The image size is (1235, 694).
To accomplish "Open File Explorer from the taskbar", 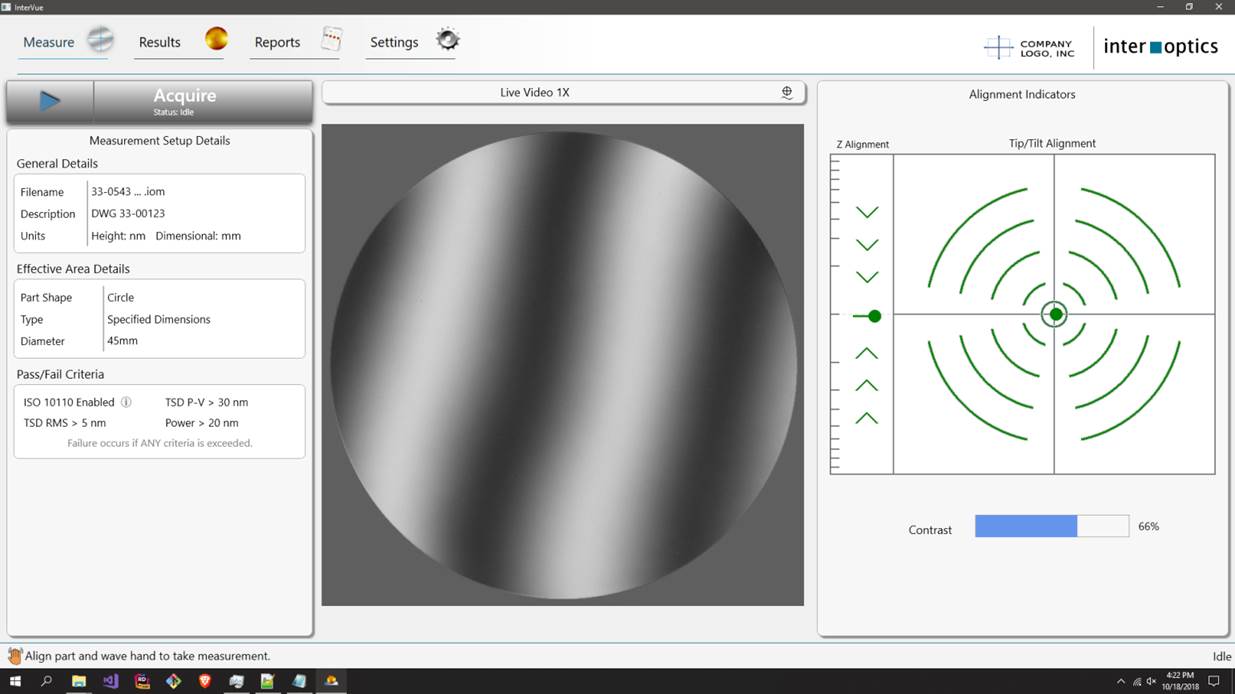I will pyautogui.click(x=78, y=681).
